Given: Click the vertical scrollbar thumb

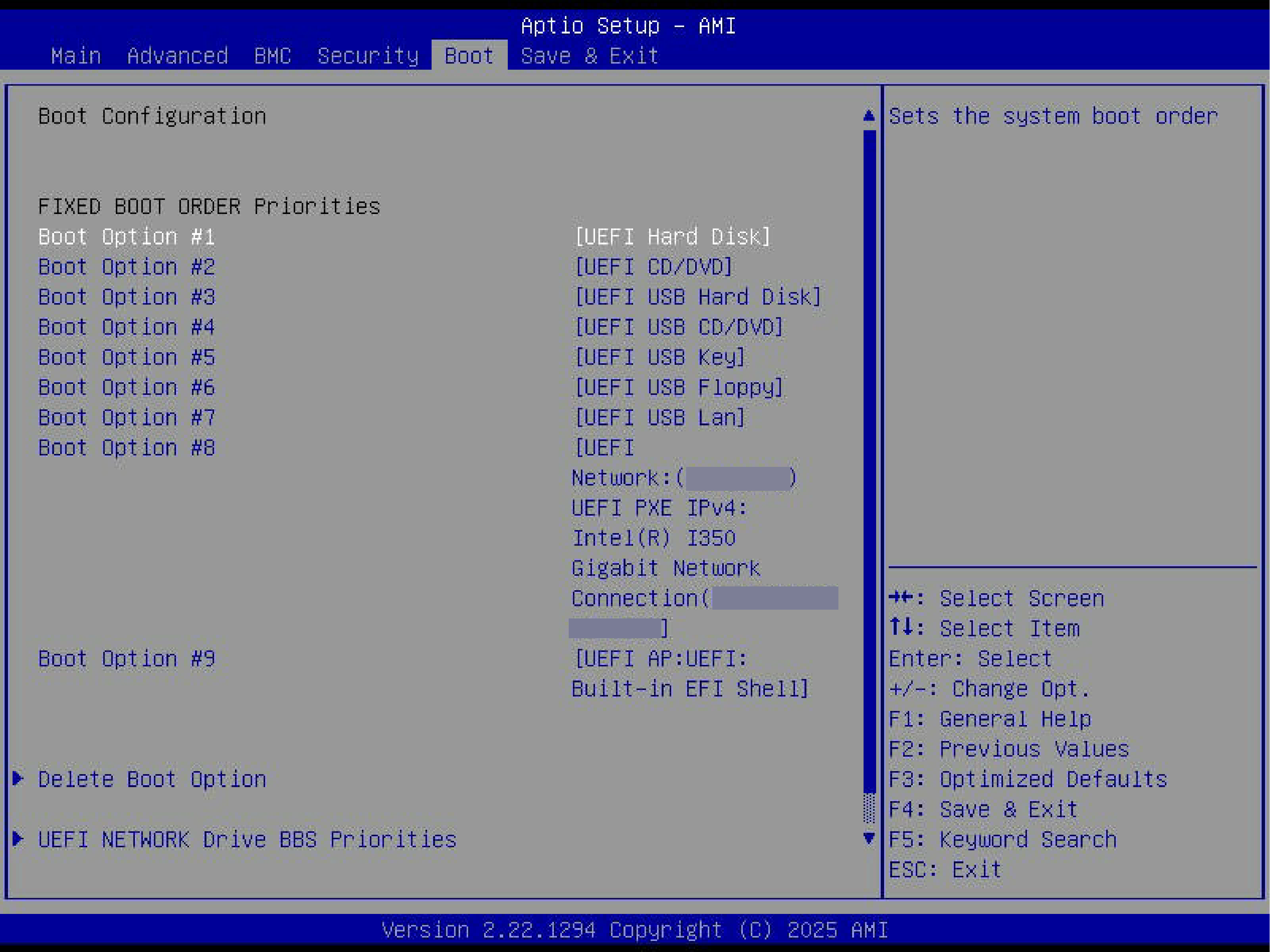Looking at the screenshot, I should point(869,461).
